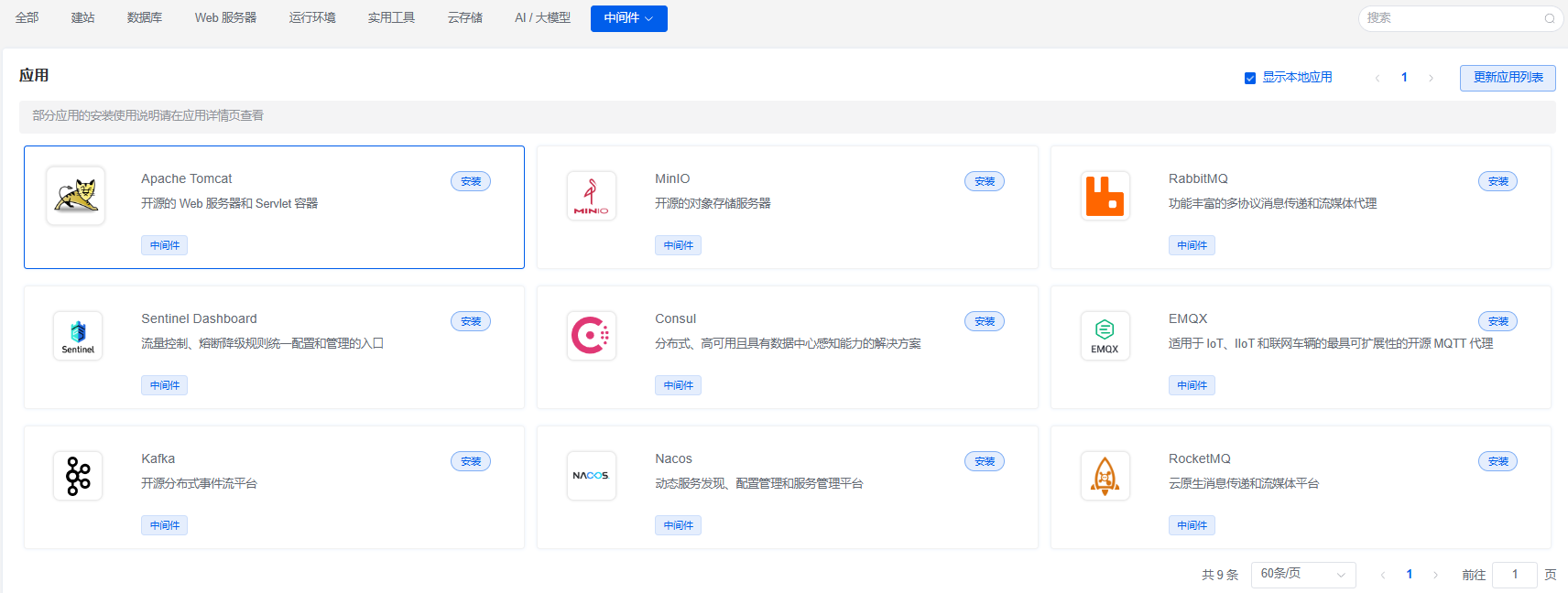Click 中间件 tag on Consul card
1568x593 pixels.
click(x=679, y=385)
